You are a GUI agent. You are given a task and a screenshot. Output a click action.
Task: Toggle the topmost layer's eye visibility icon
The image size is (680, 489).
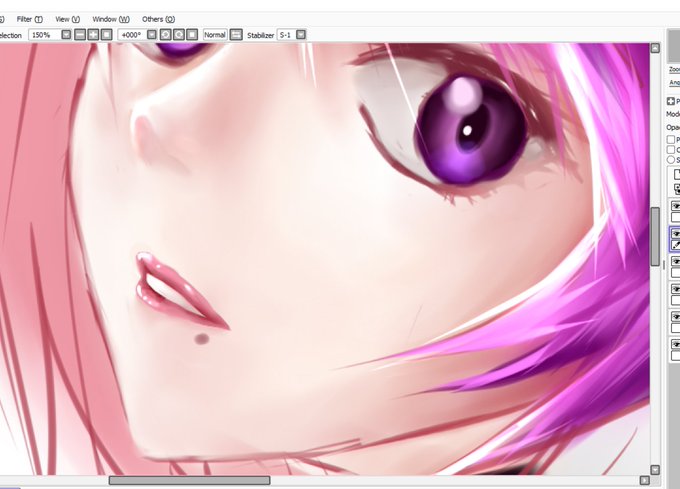click(x=676, y=206)
